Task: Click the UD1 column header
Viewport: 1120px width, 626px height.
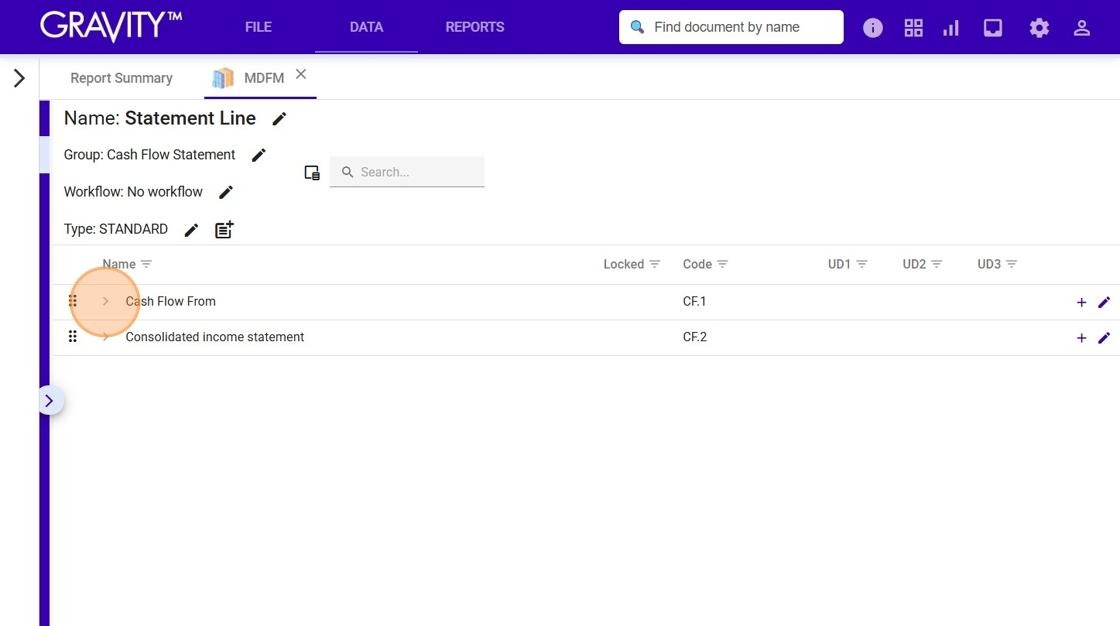Action: pos(839,264)
